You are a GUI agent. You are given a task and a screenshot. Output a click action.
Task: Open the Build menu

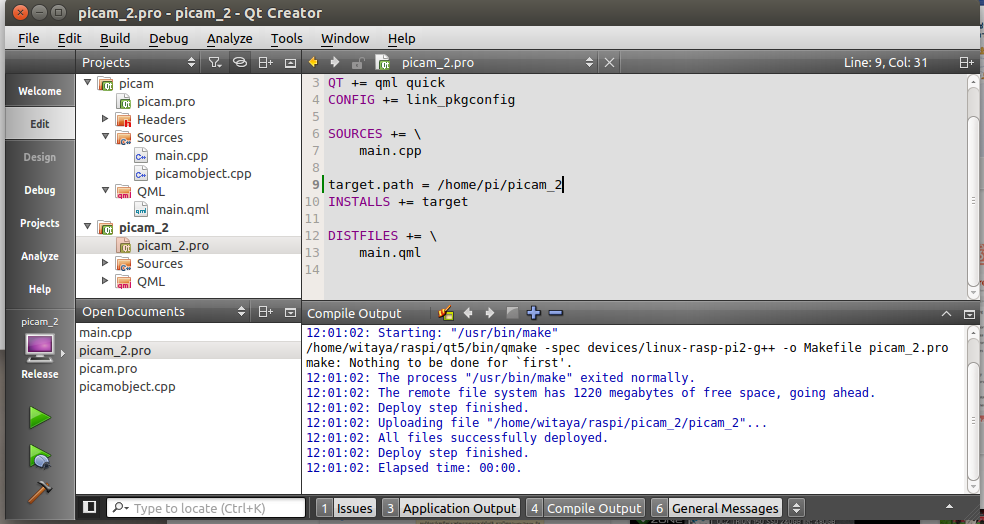[x=115, y=38]
